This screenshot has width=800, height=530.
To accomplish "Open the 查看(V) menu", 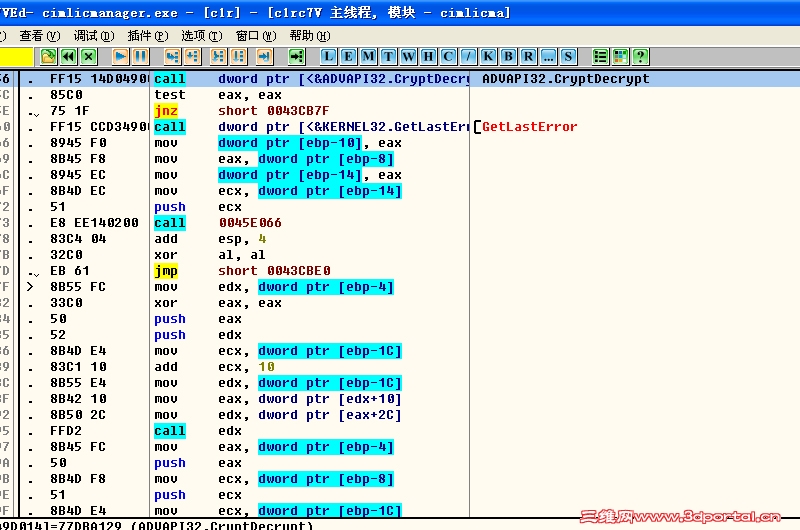I will pos(40,36).
